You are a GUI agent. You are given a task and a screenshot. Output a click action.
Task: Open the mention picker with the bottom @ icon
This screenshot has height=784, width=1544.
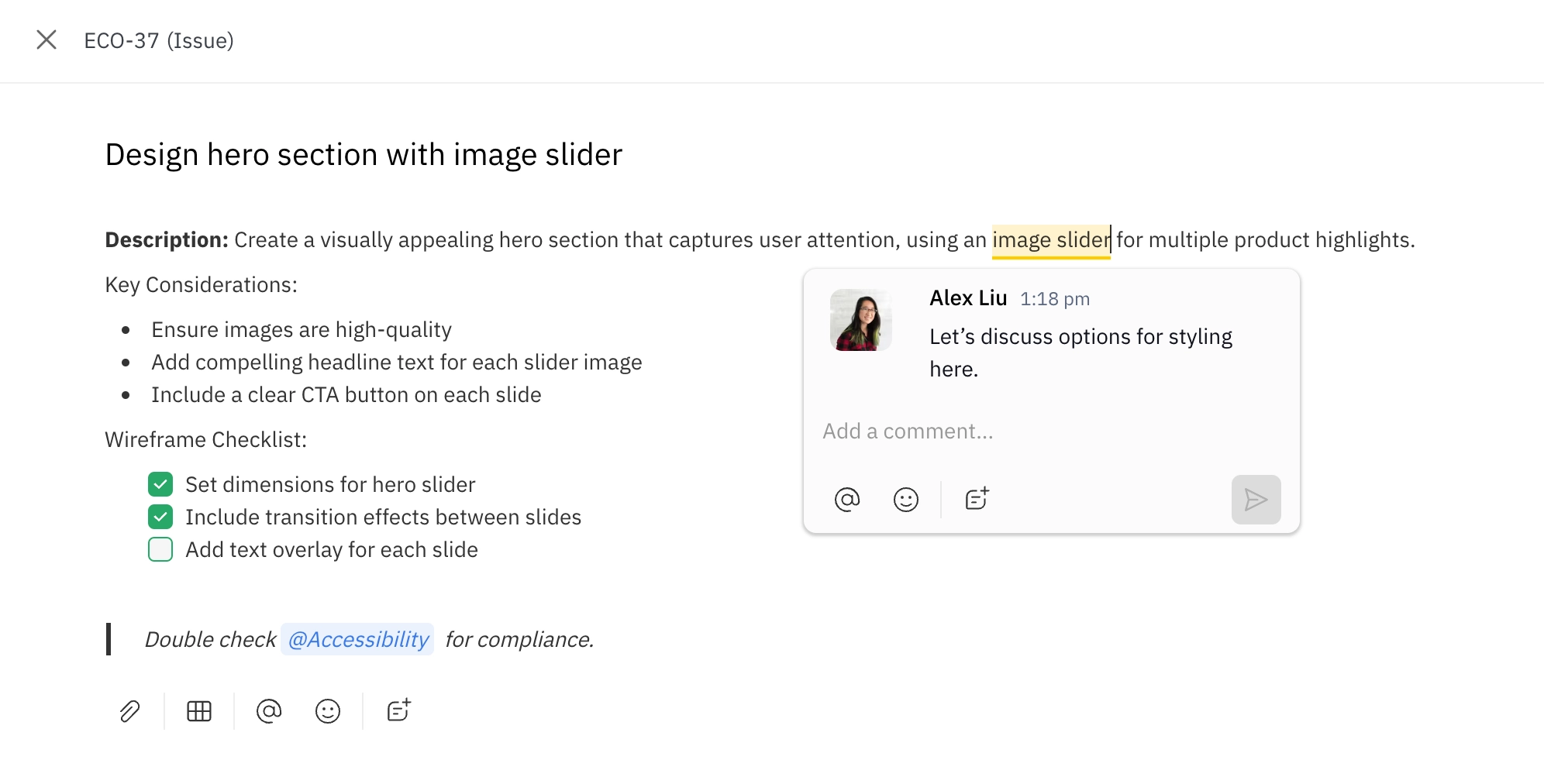(268, 710)
